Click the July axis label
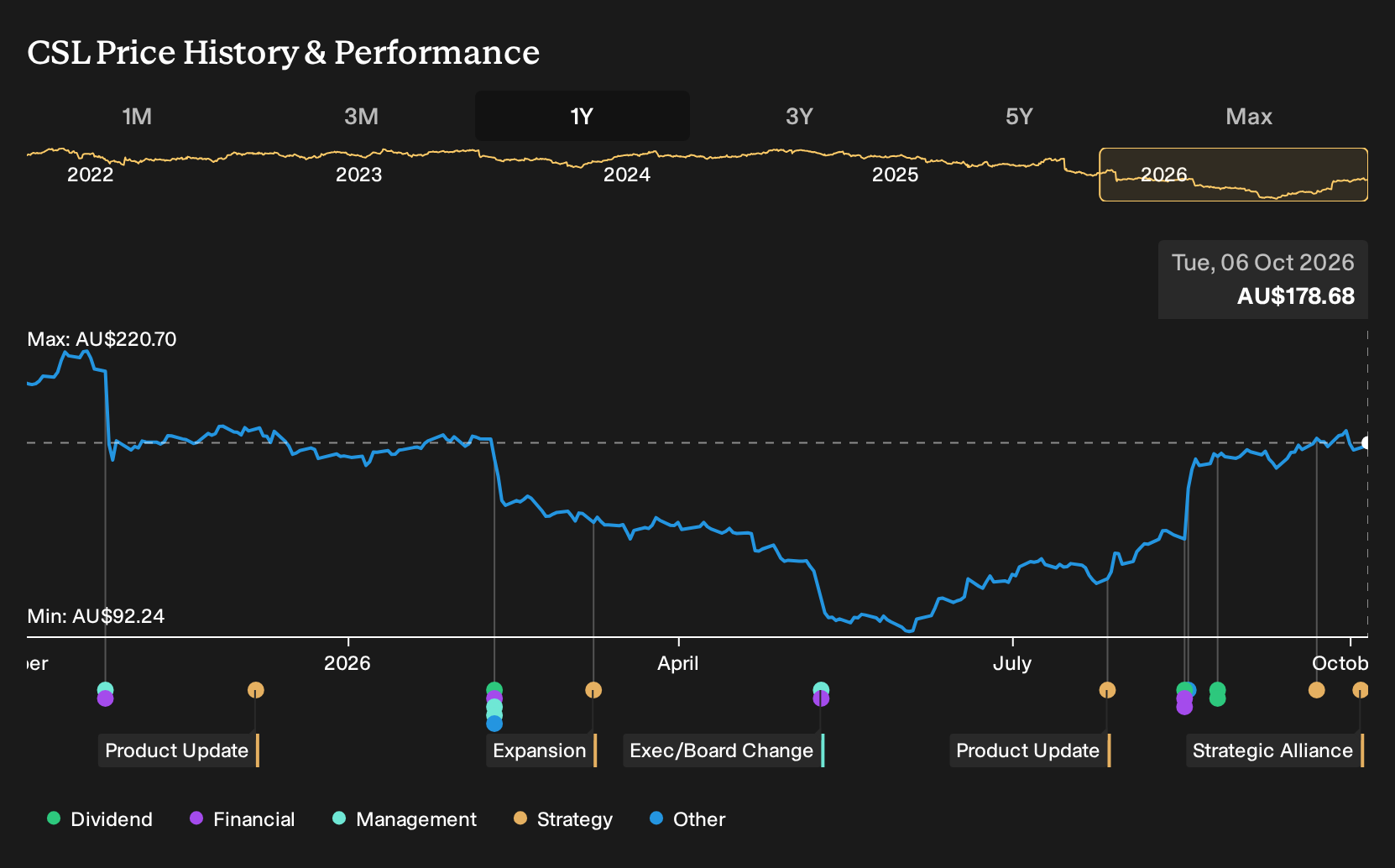 click(x=1012, y=663)
